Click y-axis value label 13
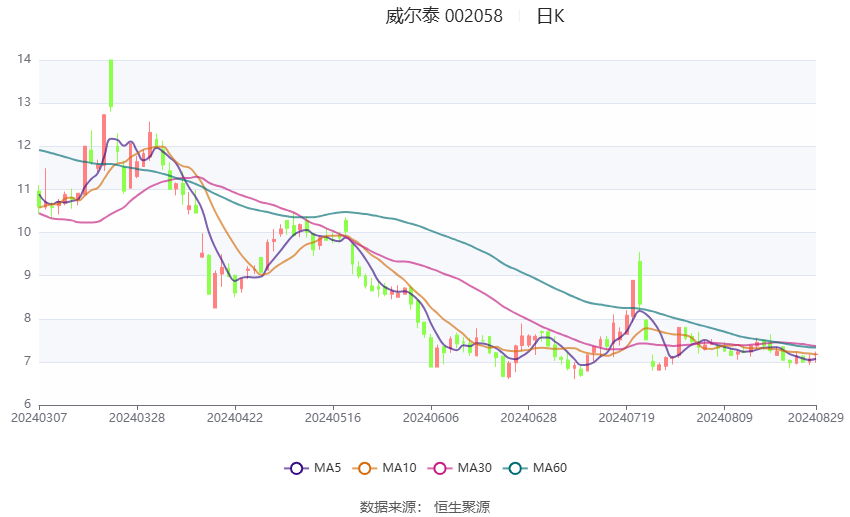This screenshot has height=517, width=850. click(24, 102)
